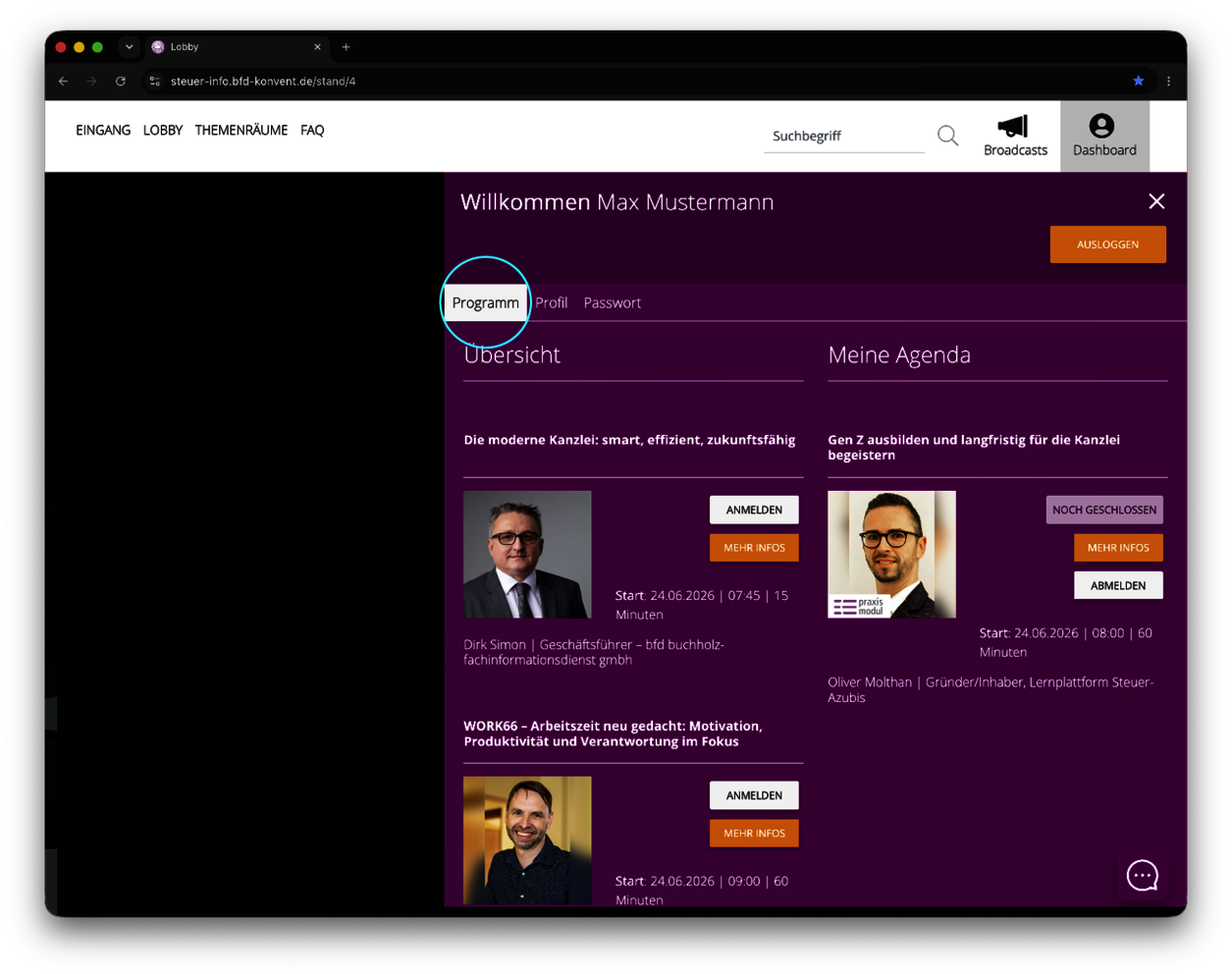Click MEHR INFOS for WORK66 session
Screen dimensions: 1232x974
754,833
